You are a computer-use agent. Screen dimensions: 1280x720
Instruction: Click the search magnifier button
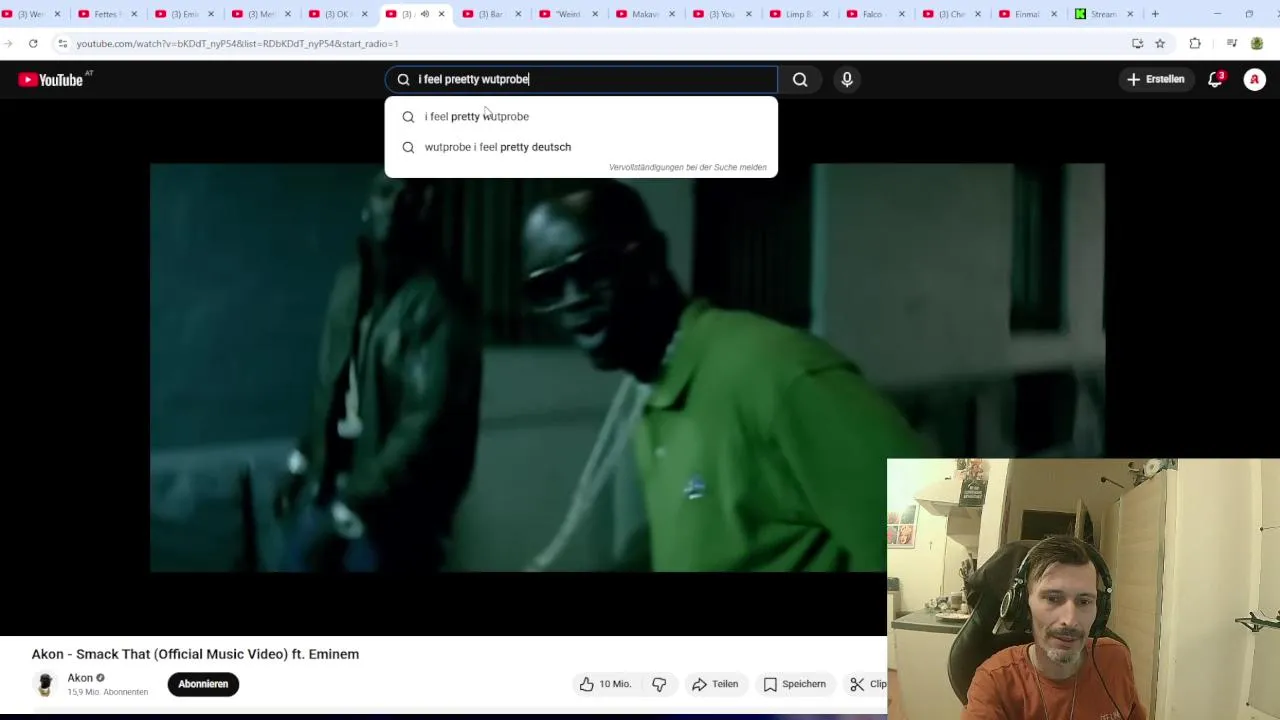tap(800, 80)
